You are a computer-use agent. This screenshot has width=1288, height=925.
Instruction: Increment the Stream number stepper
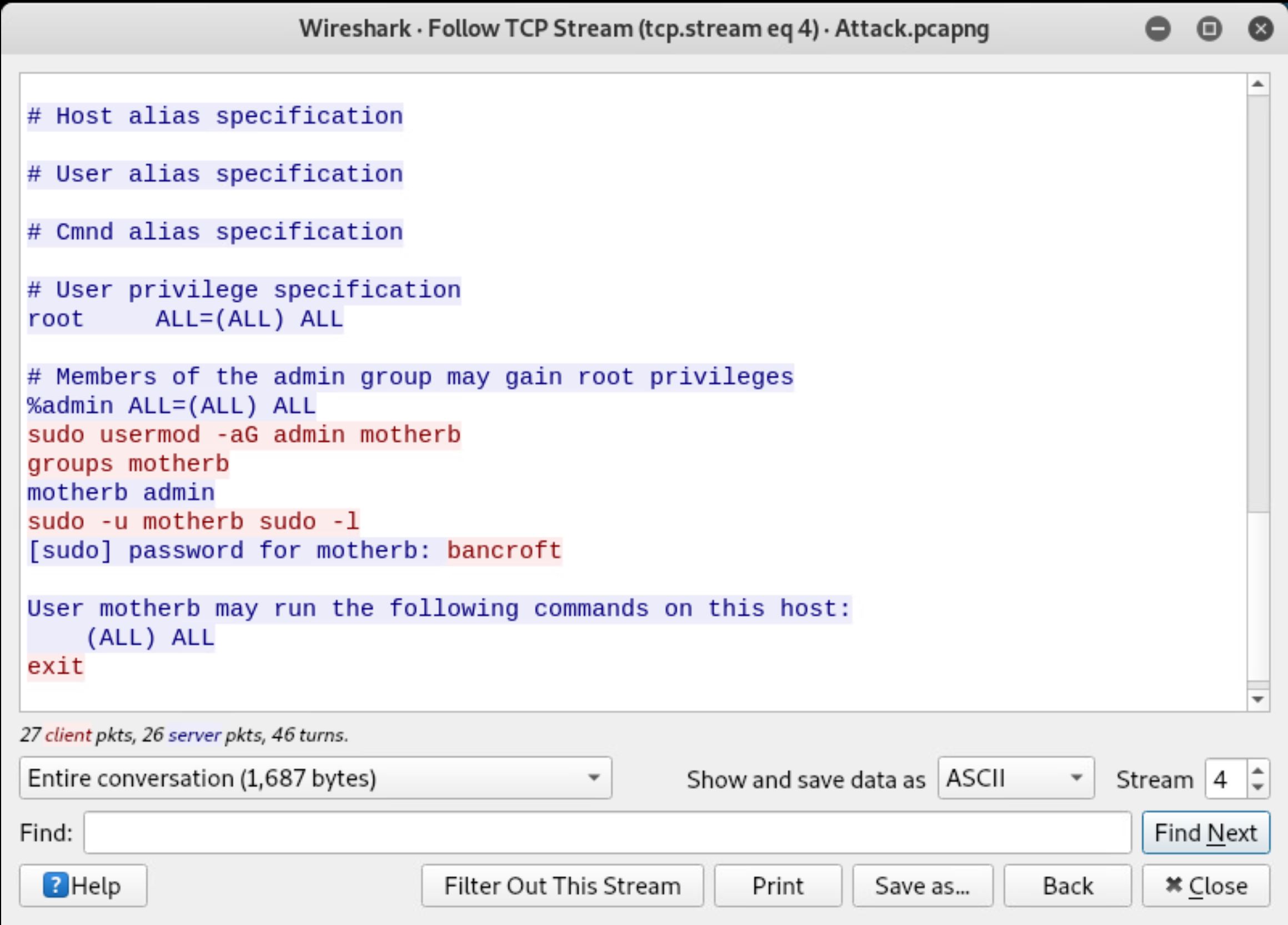point(1258,771)
